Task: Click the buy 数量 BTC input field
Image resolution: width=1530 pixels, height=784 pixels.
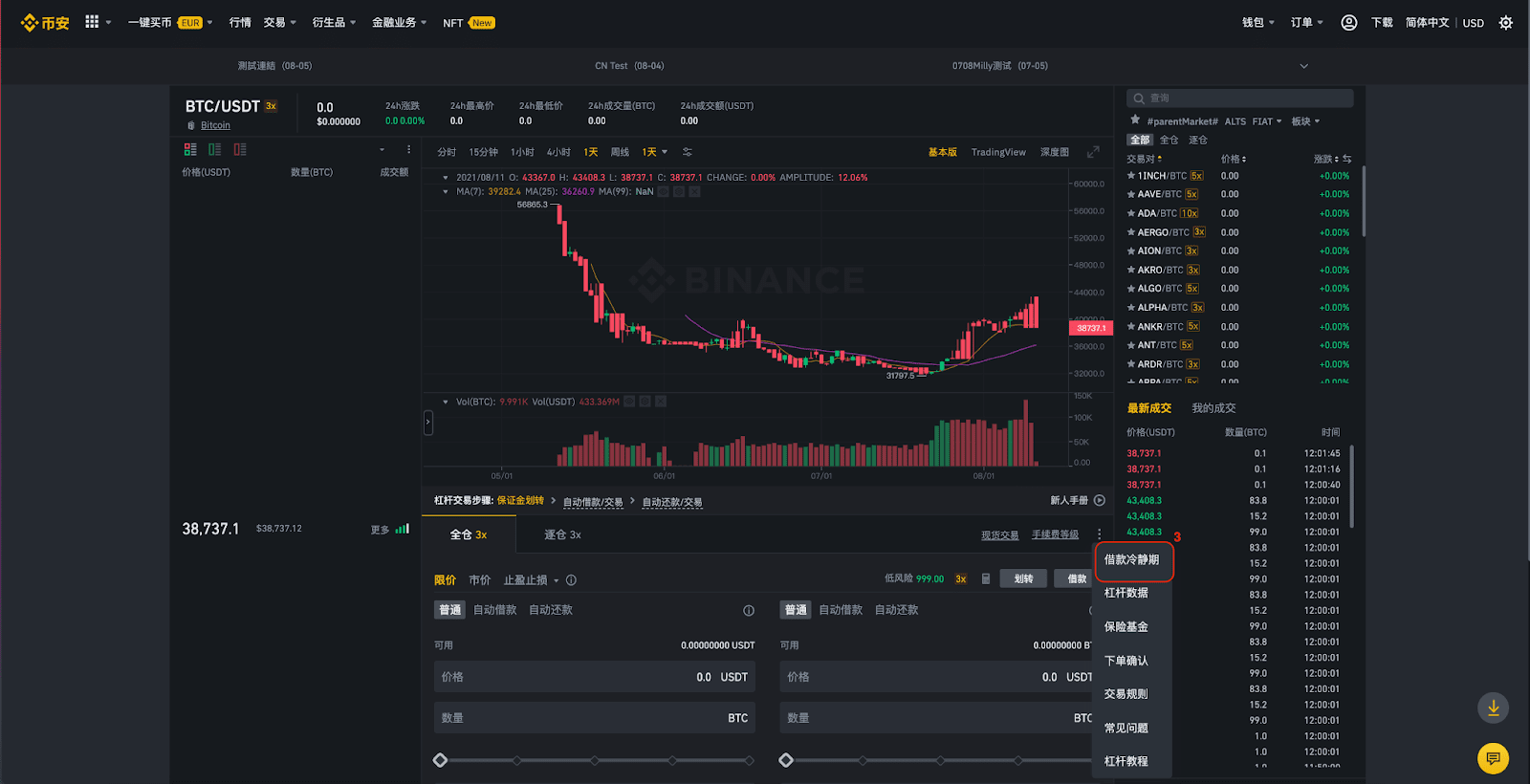Action: coord(595,718)
